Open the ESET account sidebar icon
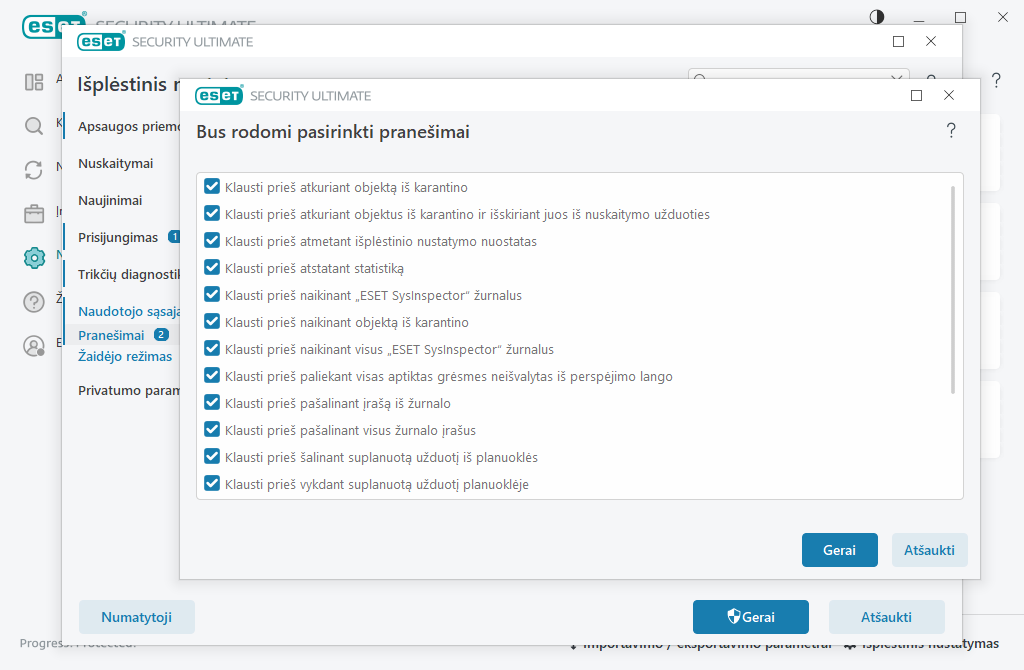The height and width of the screenshot is (670, 1024). (x=33, y=345)
